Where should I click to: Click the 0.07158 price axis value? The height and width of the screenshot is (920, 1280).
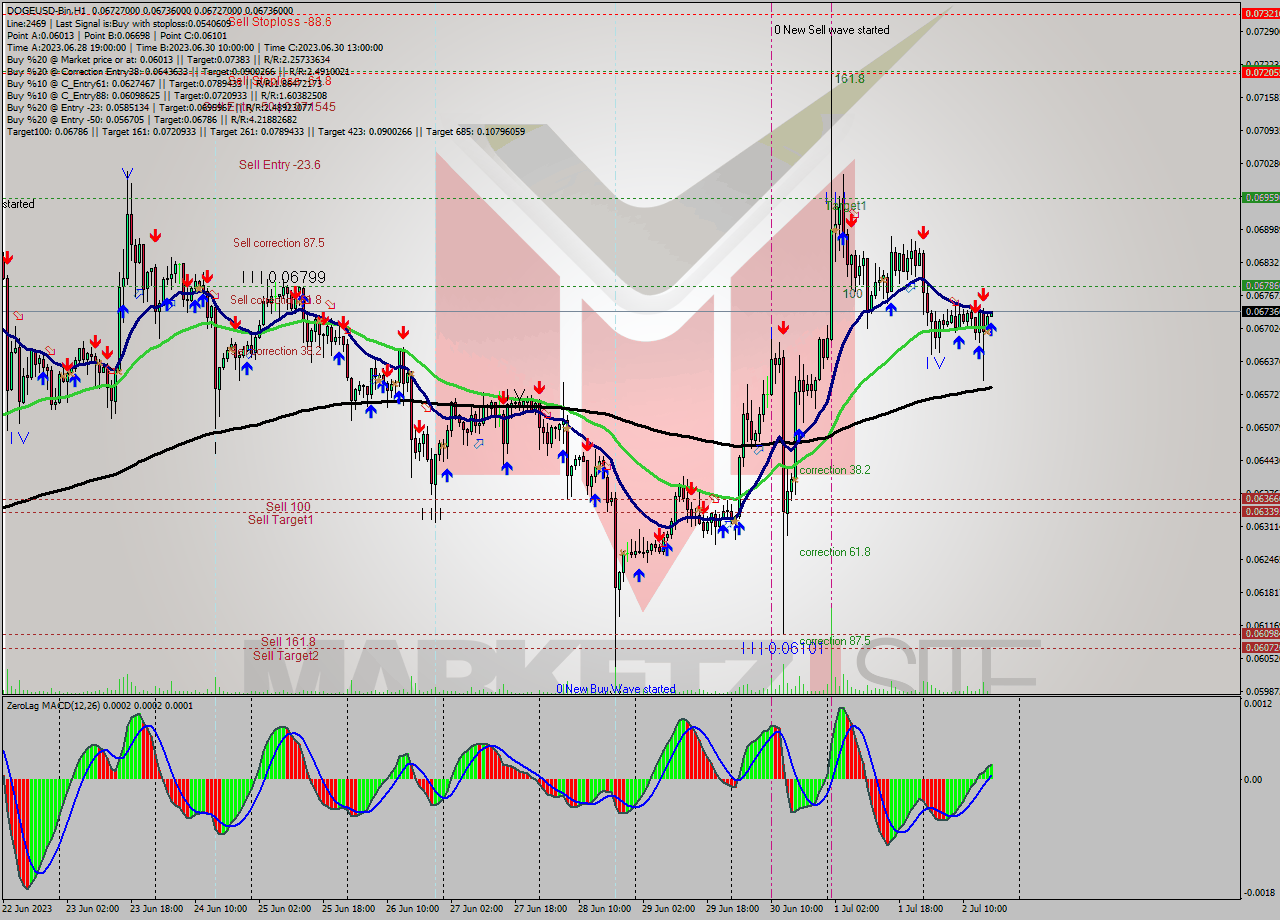1263,97
